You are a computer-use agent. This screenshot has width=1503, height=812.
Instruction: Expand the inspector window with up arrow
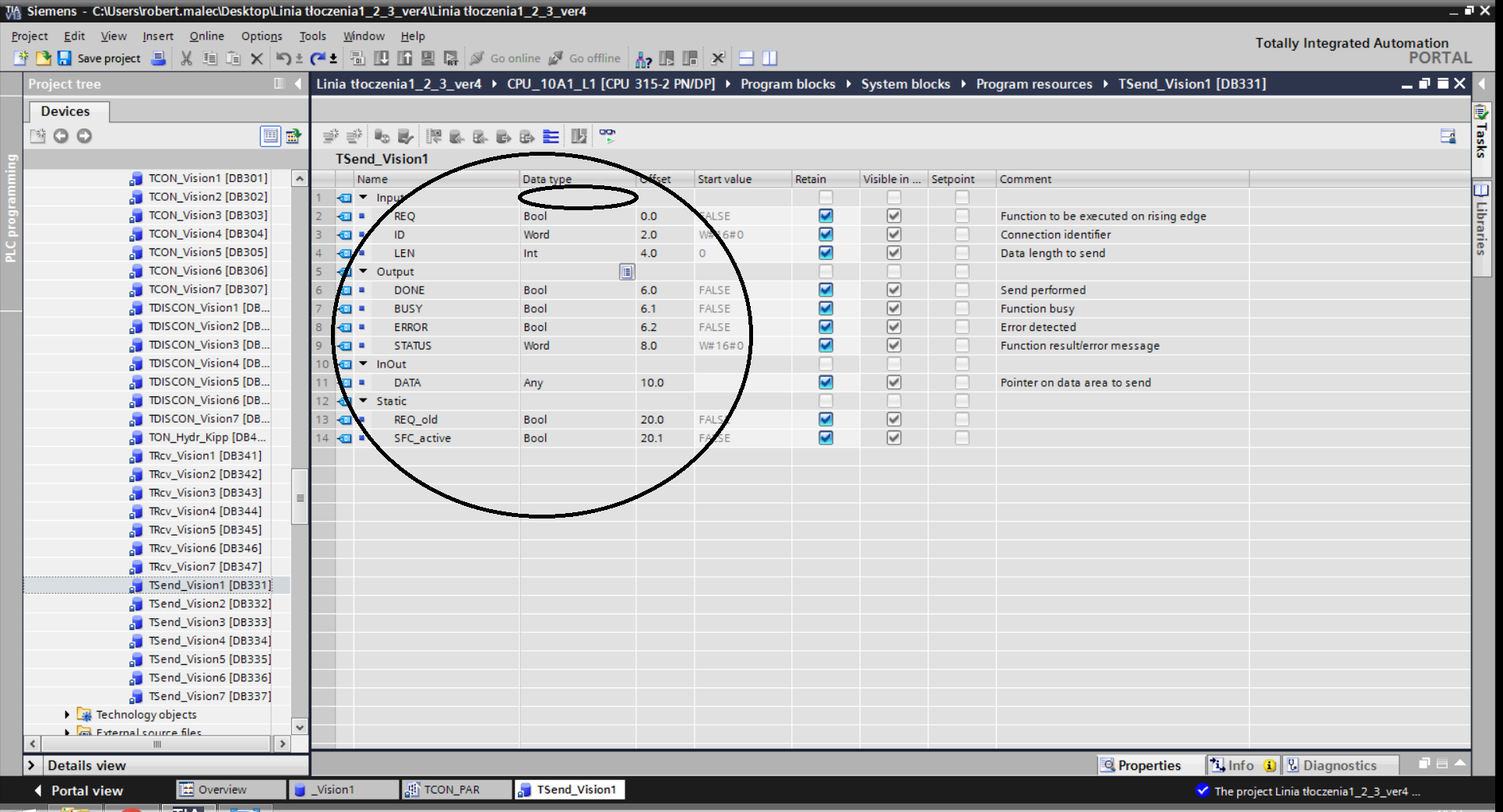[x=1460, y=764]
